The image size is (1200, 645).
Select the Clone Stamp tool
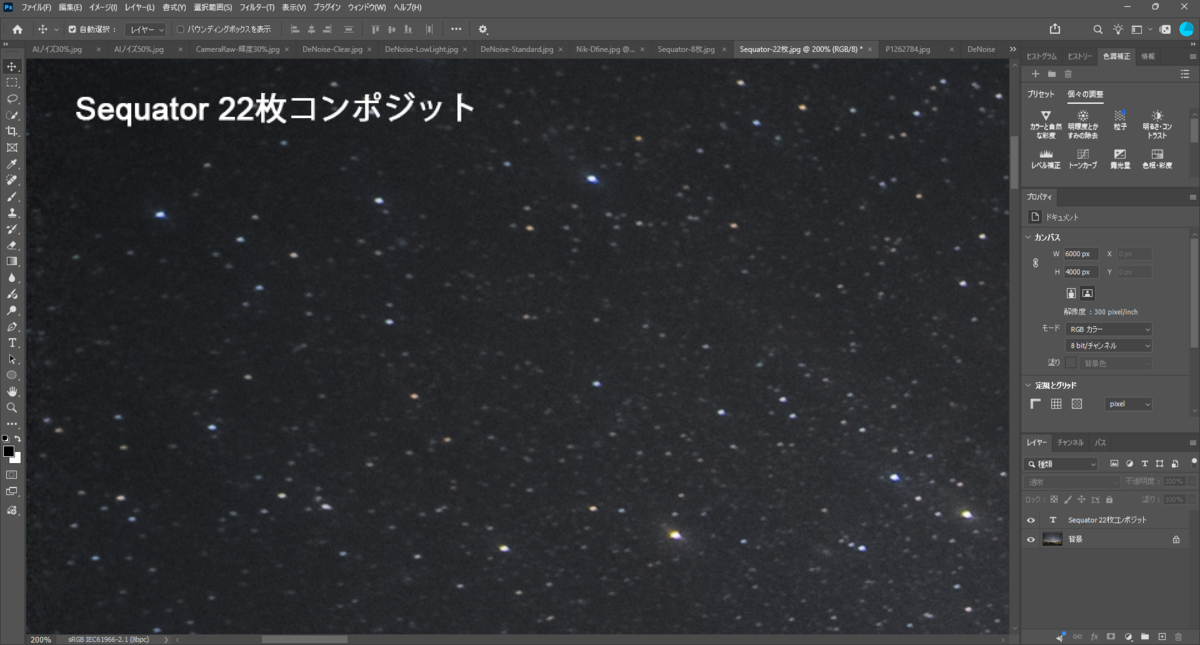click(x=12, y=213)
